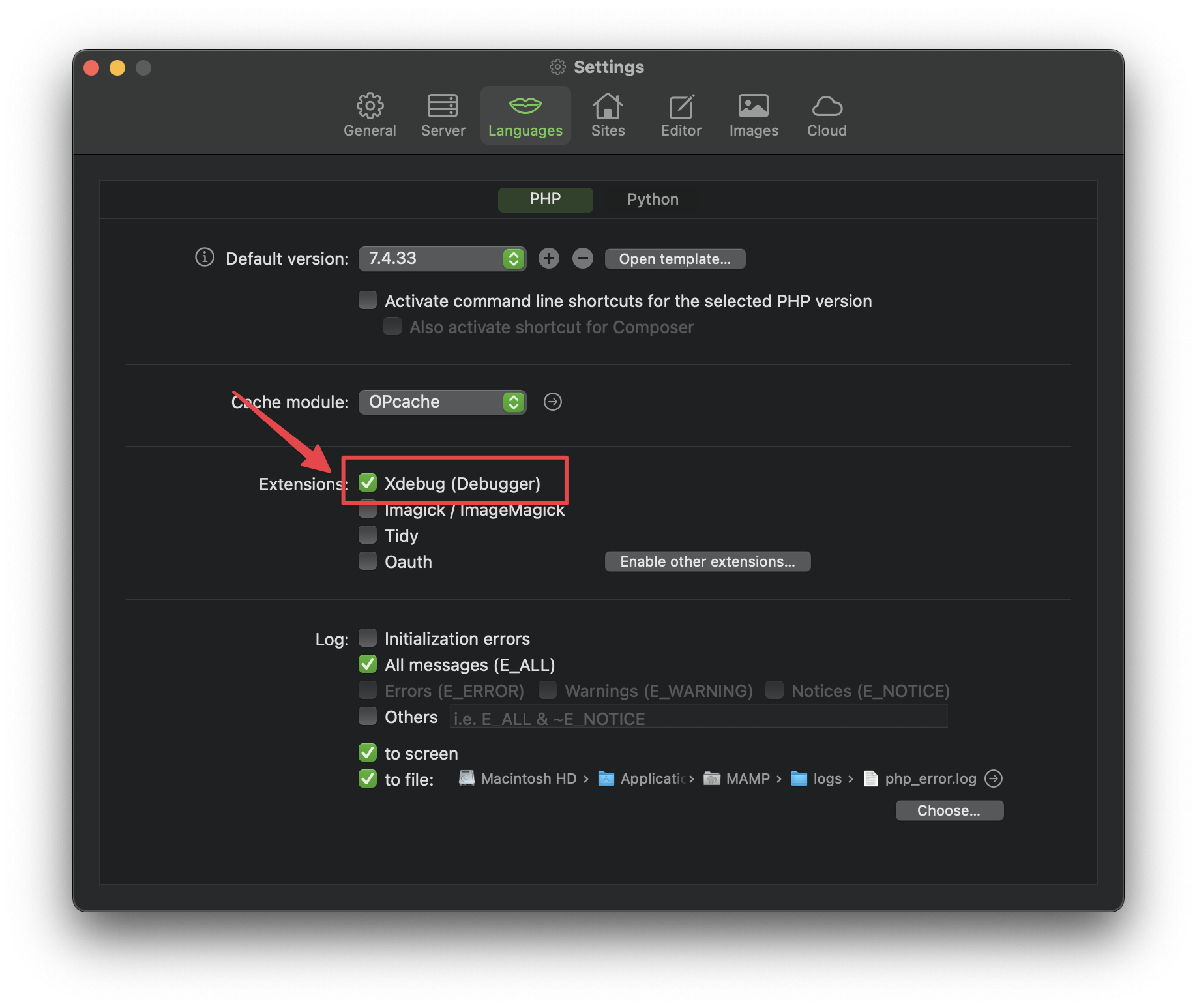Open the Editor settings tab
The height and width of the screenshot is (1008, 1197).
pos(681,115)
